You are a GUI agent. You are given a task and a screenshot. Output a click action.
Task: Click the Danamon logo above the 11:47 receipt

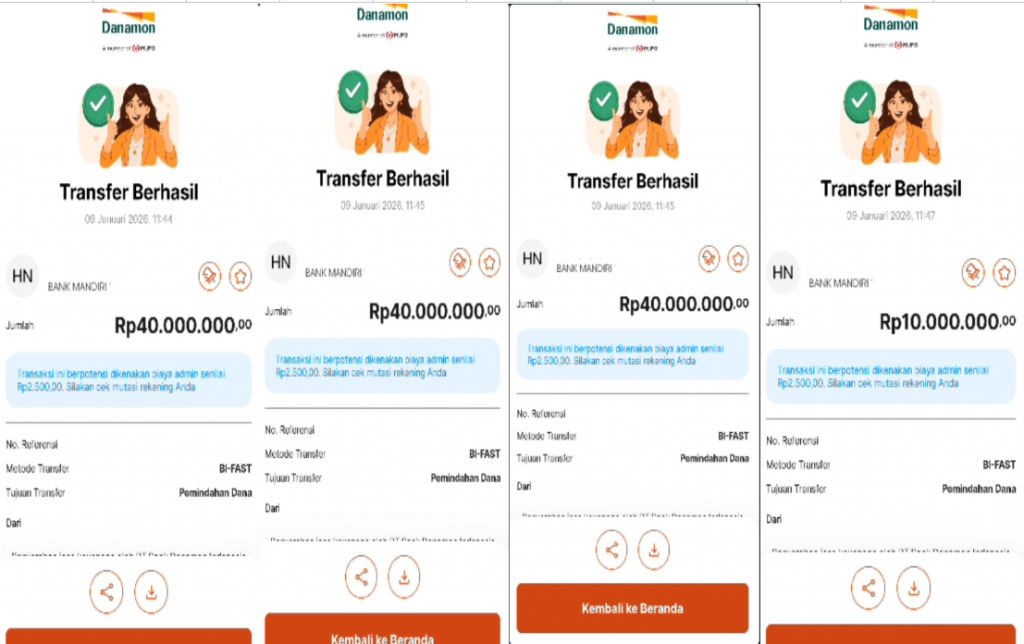(891, 27)
